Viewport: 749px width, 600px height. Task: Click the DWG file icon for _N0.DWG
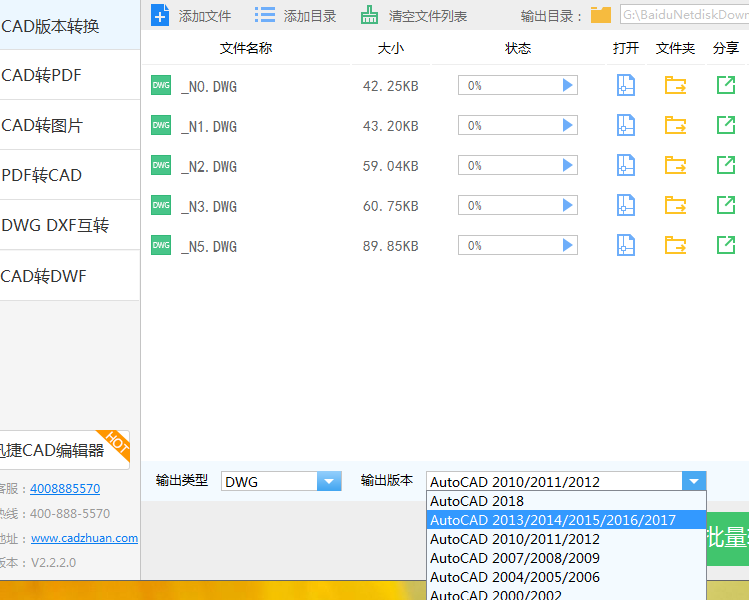pyautogui.click(x=161, y=86)
